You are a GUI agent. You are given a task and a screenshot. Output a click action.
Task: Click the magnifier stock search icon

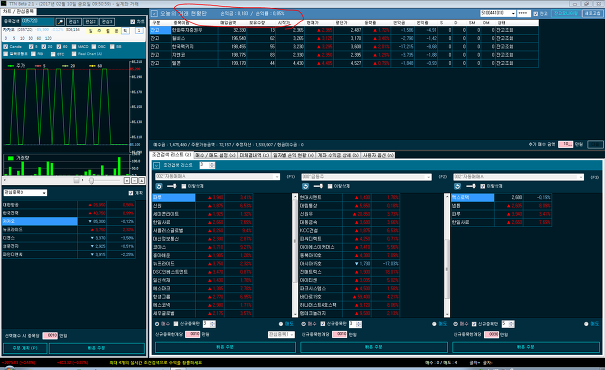60,22
